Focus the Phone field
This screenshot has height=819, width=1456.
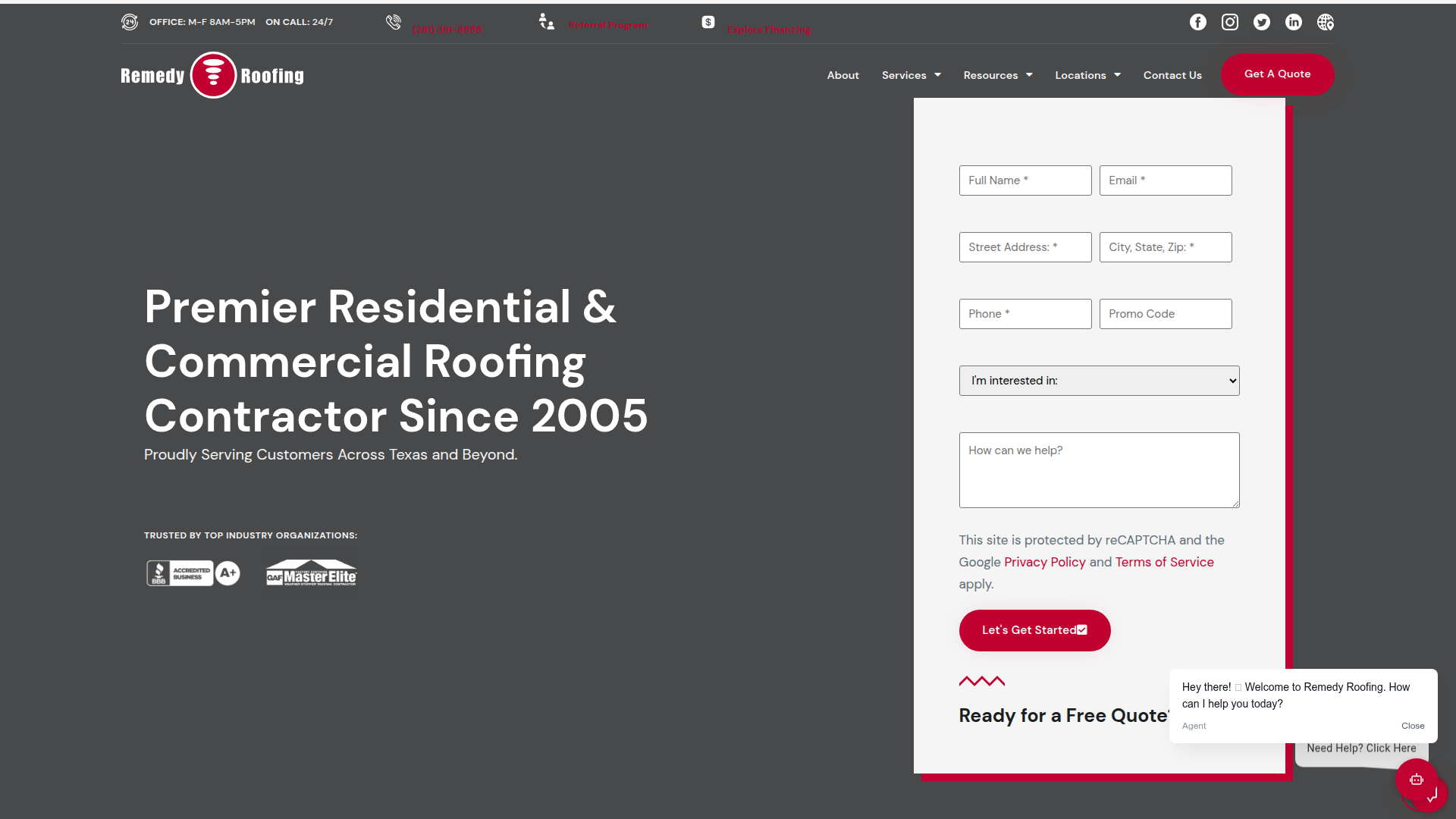coord(1025,314)
